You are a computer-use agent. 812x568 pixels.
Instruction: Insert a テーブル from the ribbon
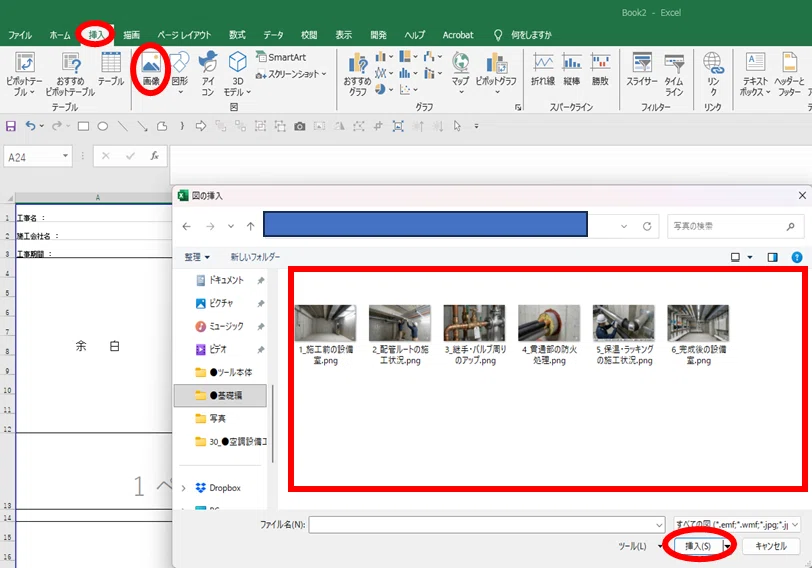click(111, 69)
